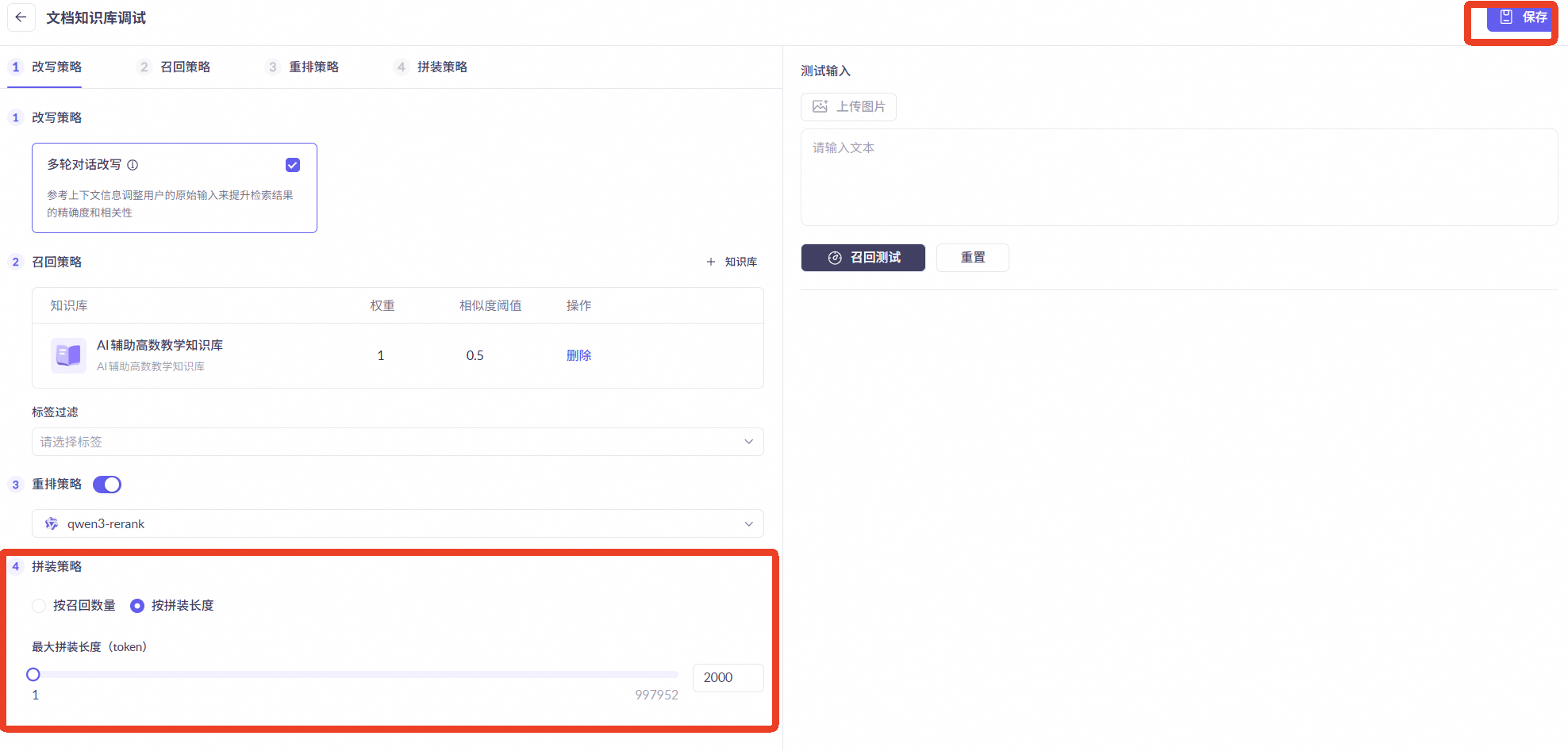Click the 997952 slider maximum label

[x=656, y=695]
